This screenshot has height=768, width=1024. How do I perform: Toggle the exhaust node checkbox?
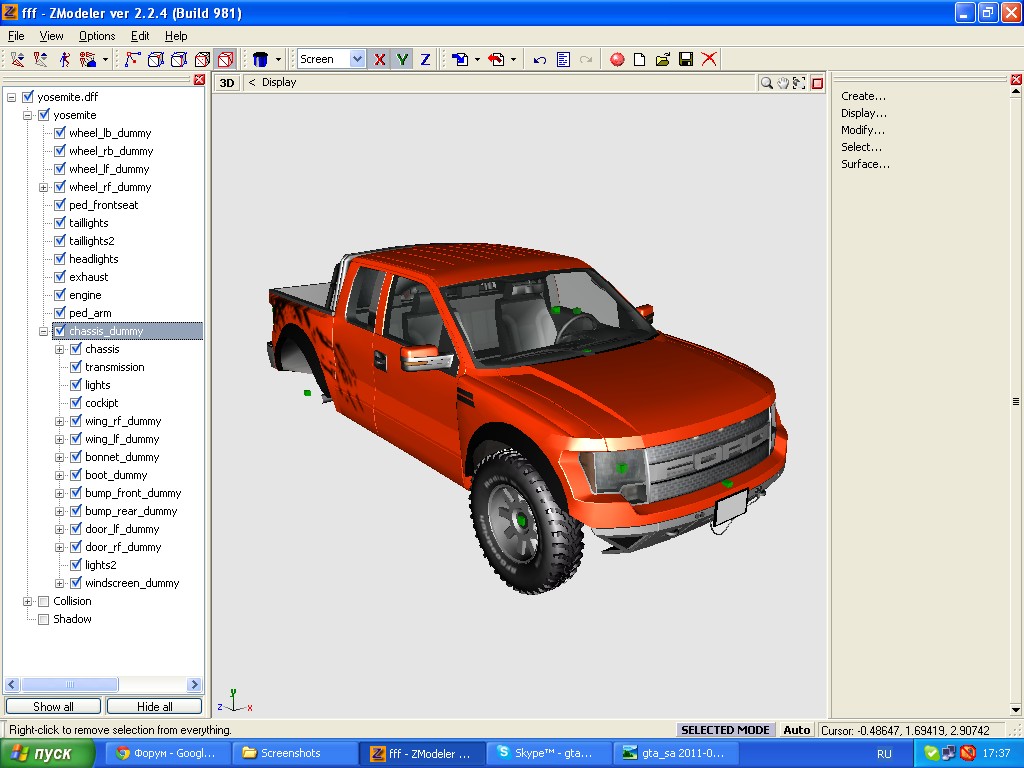pyautogui.click(x=60, y=277)
